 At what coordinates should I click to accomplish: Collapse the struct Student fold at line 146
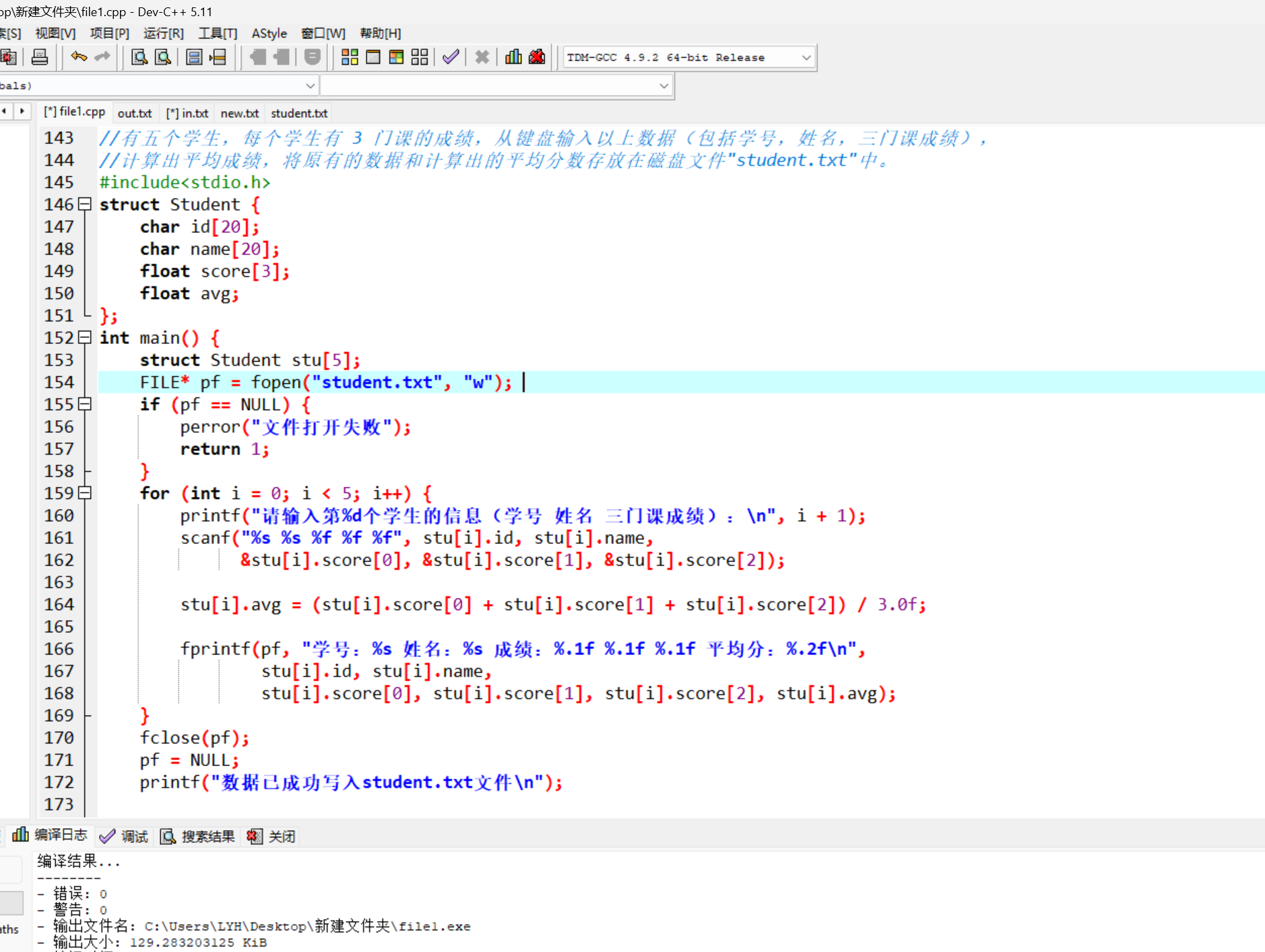click(85, 204)
